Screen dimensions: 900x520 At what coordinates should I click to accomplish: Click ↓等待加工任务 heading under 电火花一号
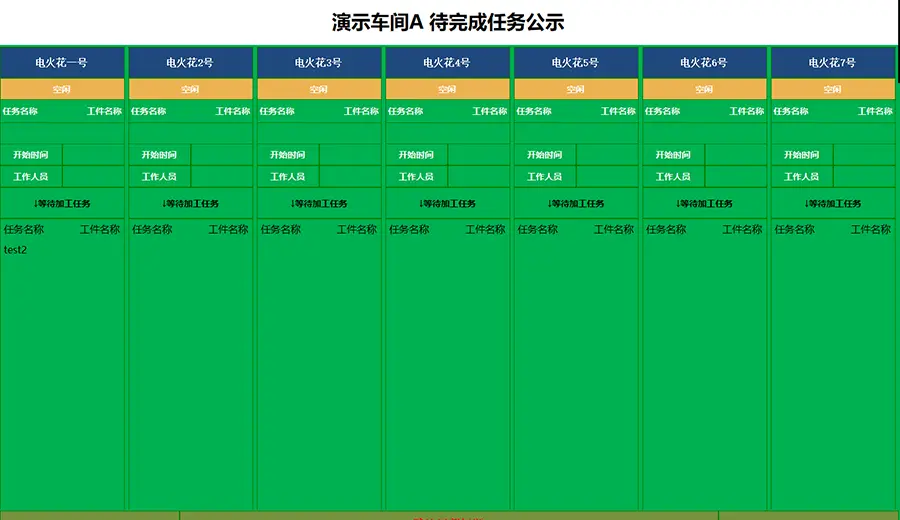[x=62, y=203]
